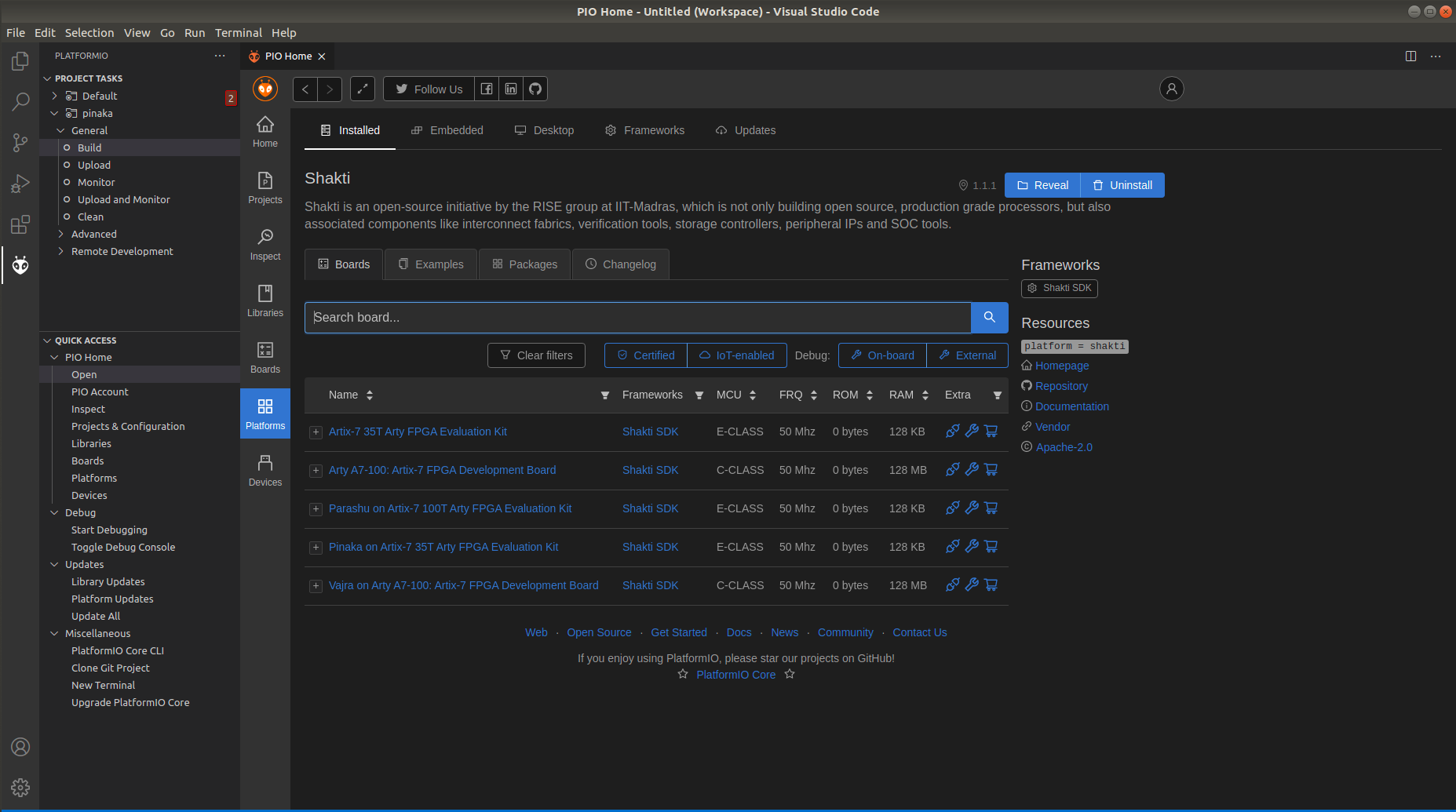
Task: Open the LinkedIn icon link
Action: [511, 89]
